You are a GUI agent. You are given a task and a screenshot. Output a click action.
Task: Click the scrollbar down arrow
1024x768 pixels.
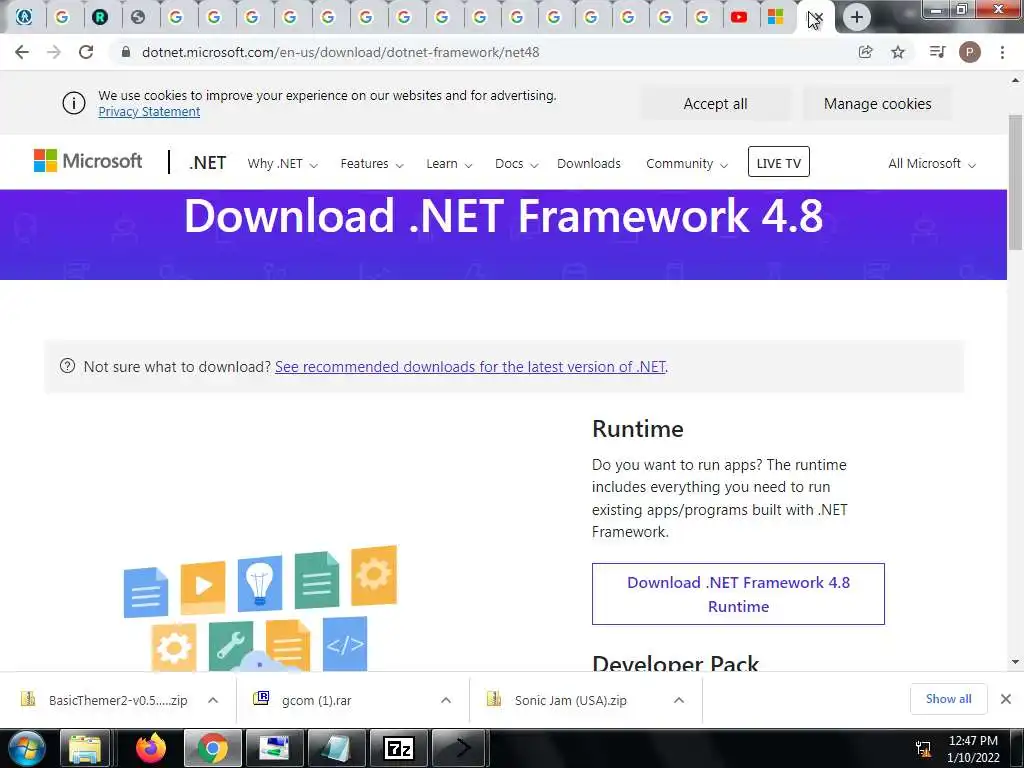(x=1015, y=662)
